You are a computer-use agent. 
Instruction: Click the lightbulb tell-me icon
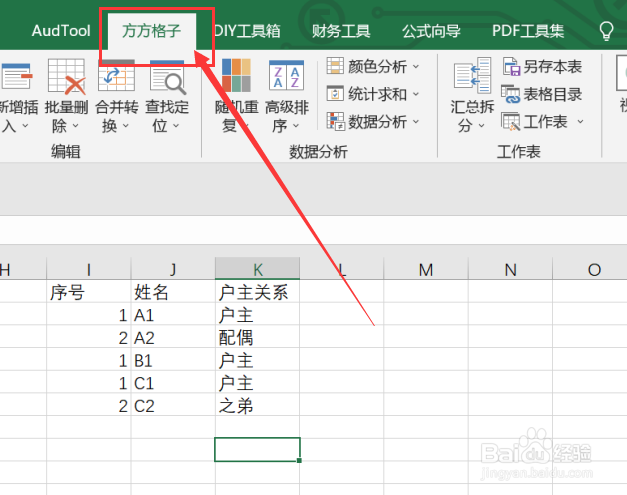click(606, 31)
